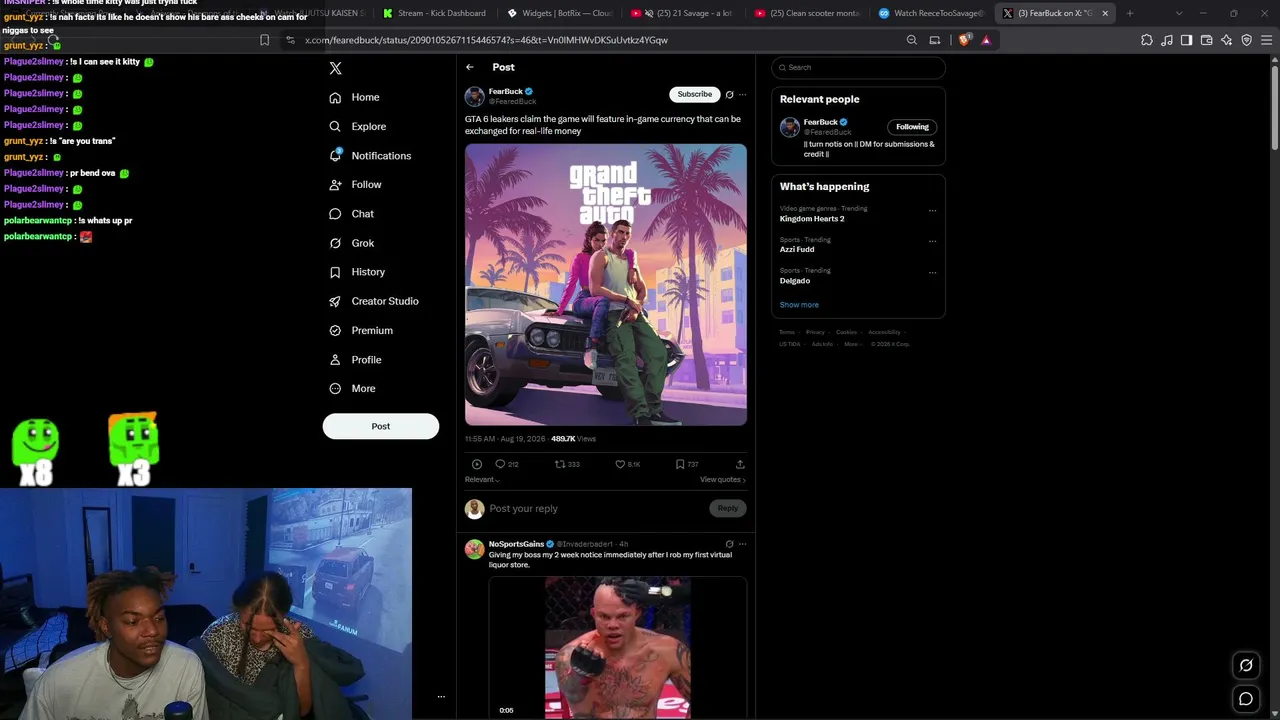Switch to the 21 Savage YouTube tab
This screenshot has width=1280, height=720.
point(683,13)
